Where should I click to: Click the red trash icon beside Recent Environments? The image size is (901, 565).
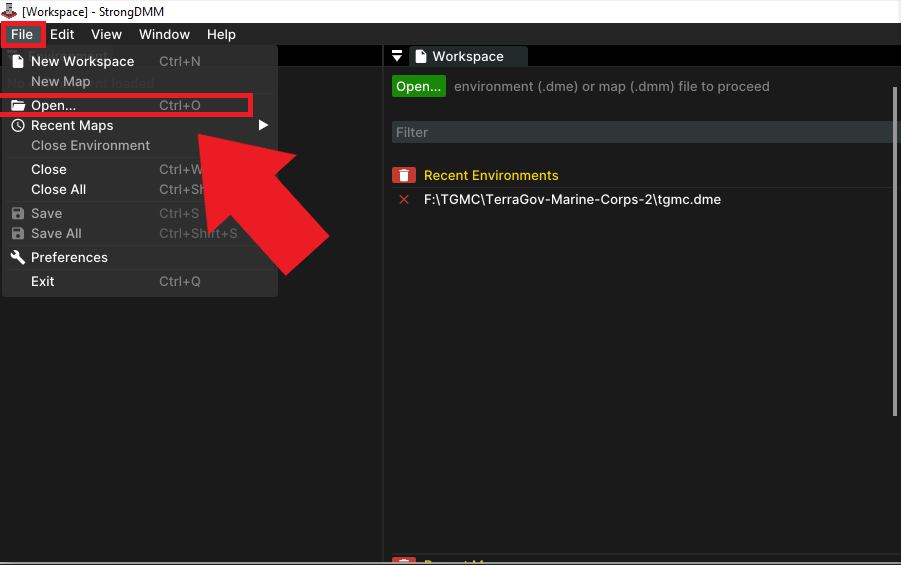point(404,175)
